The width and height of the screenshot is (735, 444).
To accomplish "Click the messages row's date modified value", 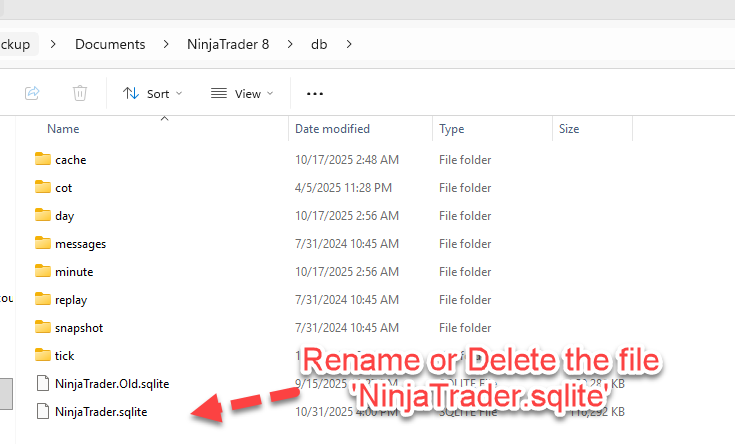I will (347, 244).
